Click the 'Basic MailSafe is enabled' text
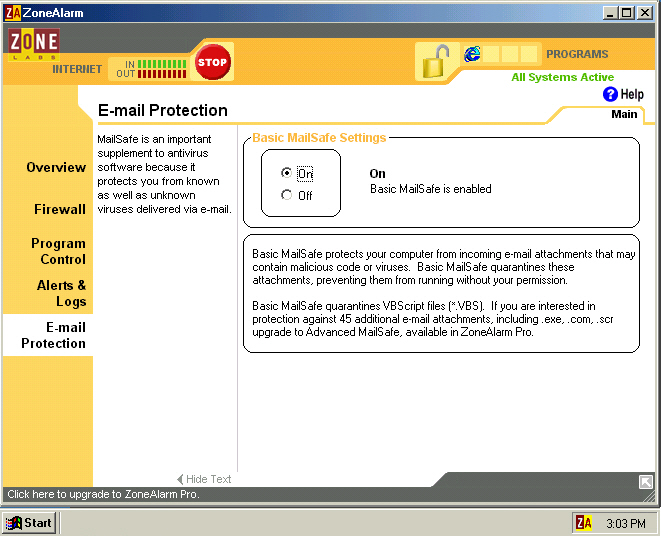This screenshot has width=661, height=536. point(430,189)
